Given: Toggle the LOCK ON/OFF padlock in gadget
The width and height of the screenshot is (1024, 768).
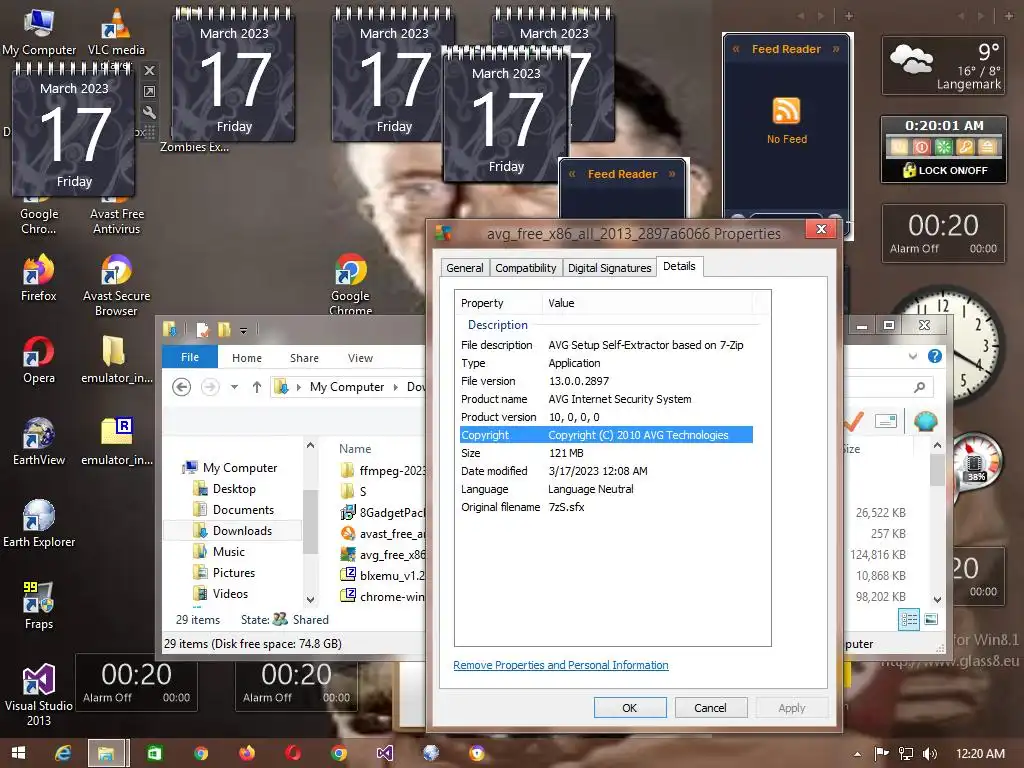Looking at the screenshot, I should (x=909, y=170).
